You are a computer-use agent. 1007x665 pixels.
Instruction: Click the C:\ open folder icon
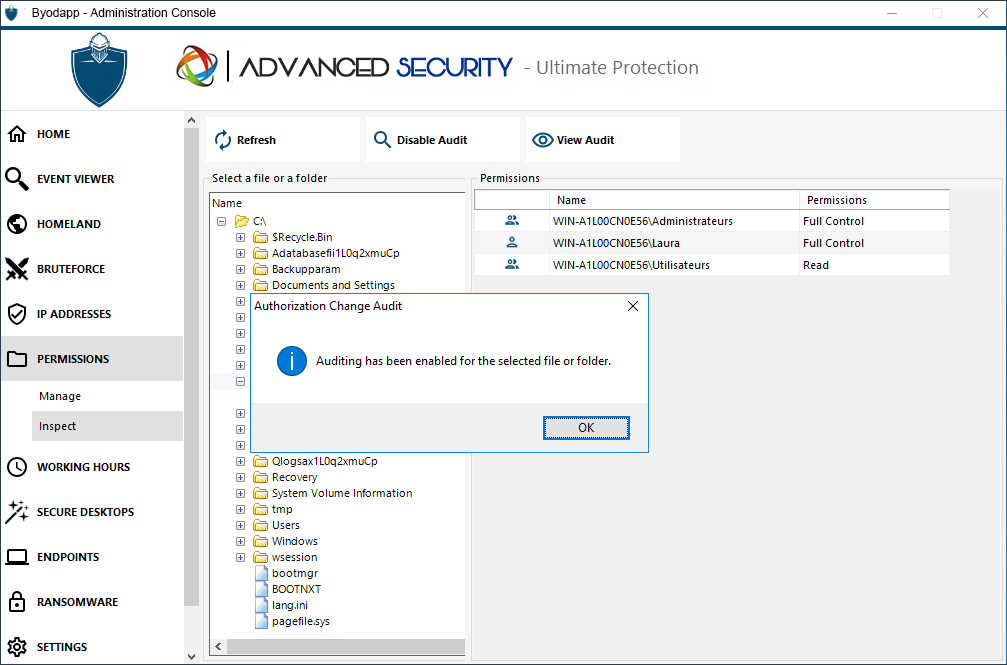point(241,221)
